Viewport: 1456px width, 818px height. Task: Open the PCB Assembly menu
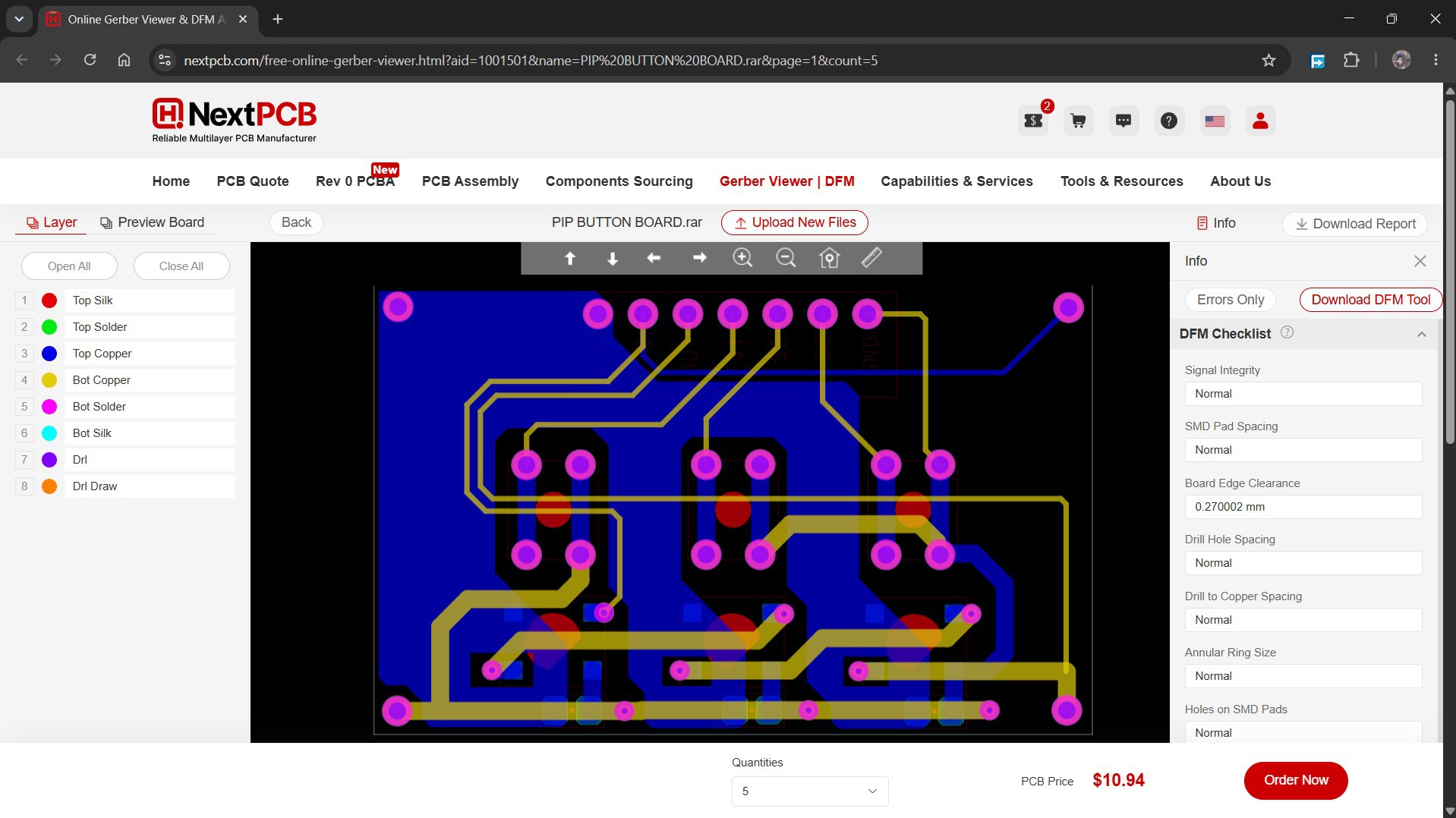(470, 181)
